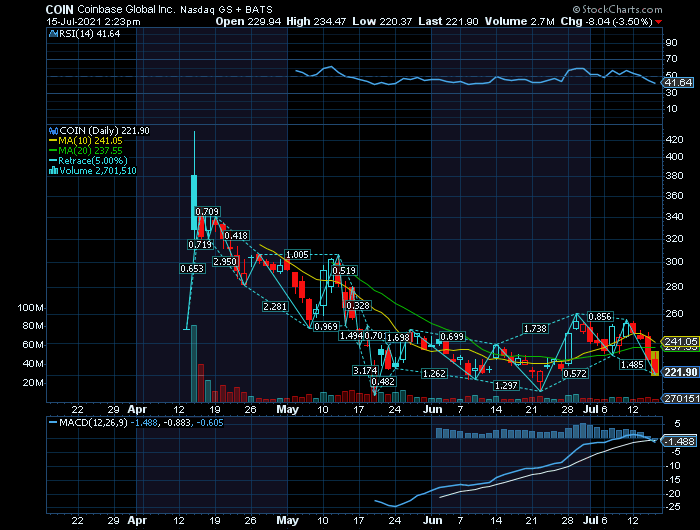Image resolution: width=700 pixels, height=530 pixels.
Task: Click the latest highlighted red candlestick
Action: [655, 363]
